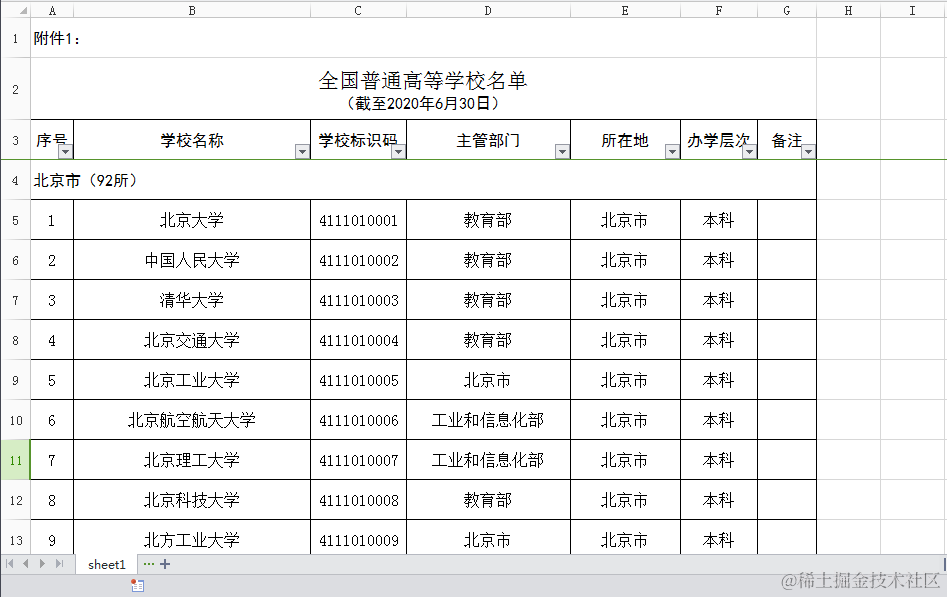Select row 1 header

pos(15,38)
